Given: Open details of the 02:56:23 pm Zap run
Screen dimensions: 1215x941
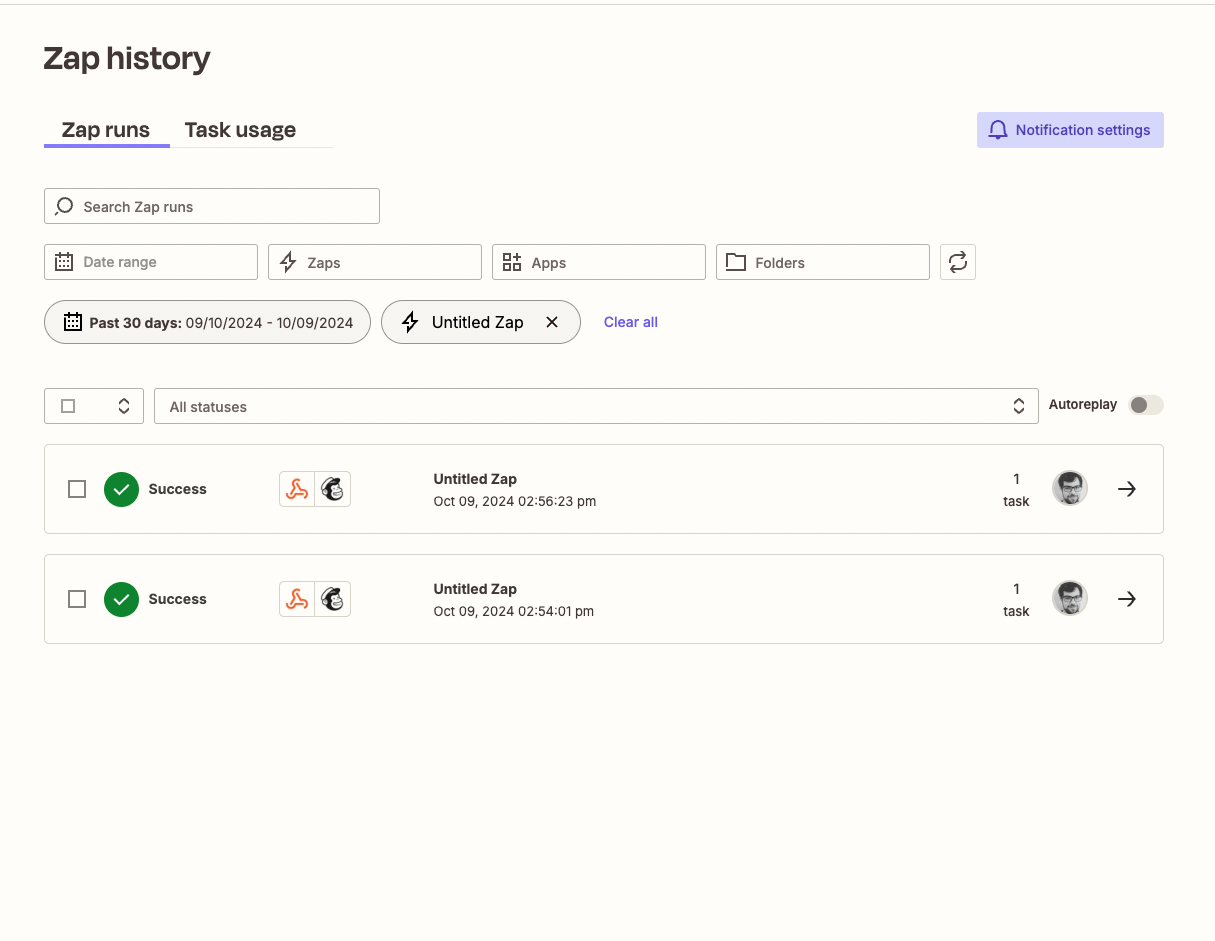Looking at the screenshot, I should (x=1127, y=488).
